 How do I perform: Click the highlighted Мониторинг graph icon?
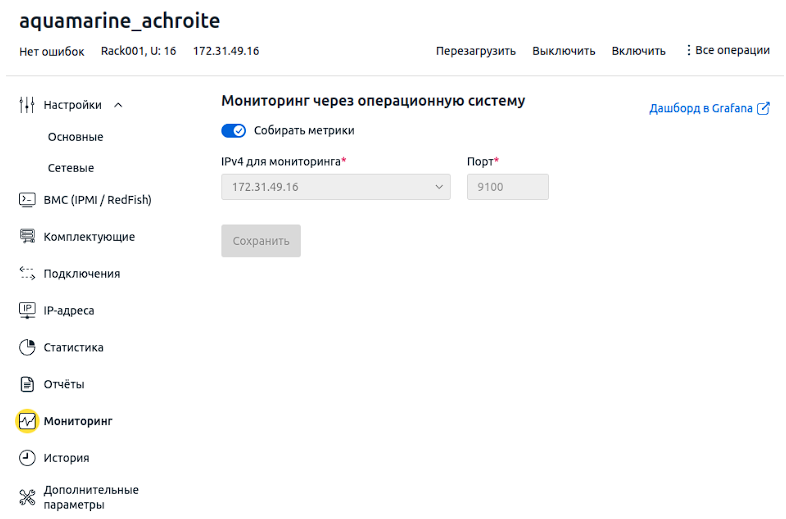(27, 421)
